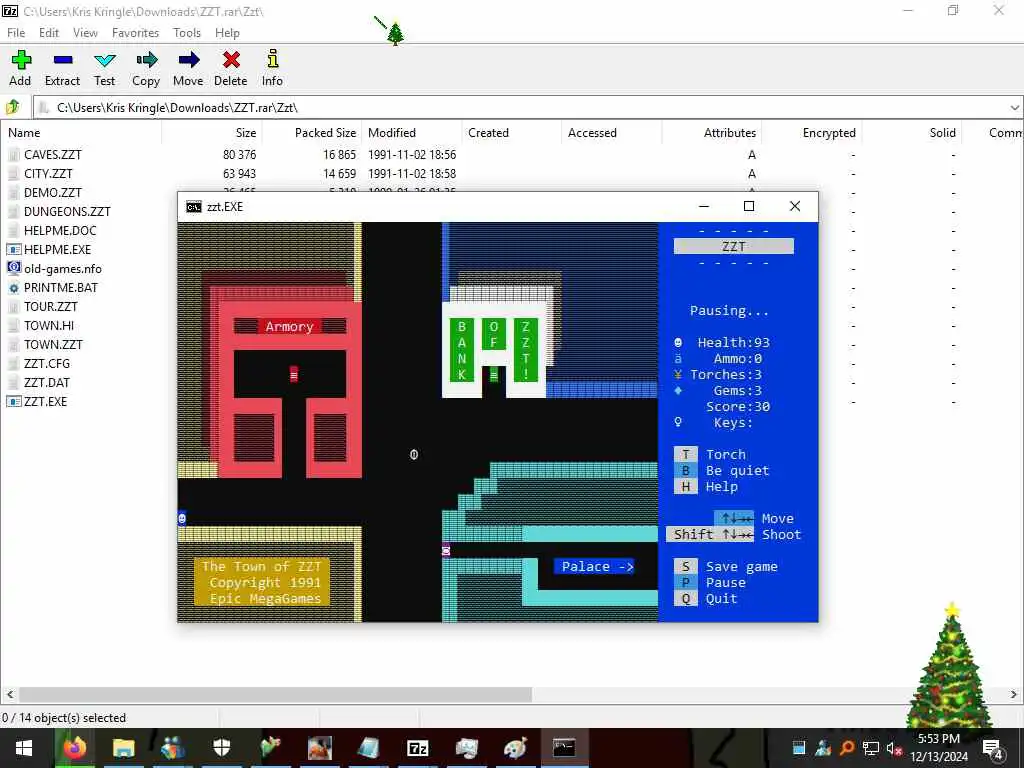Switch to console window taskbar button
The height and width of the screenshot is (768, 1024).
[564, 748]
